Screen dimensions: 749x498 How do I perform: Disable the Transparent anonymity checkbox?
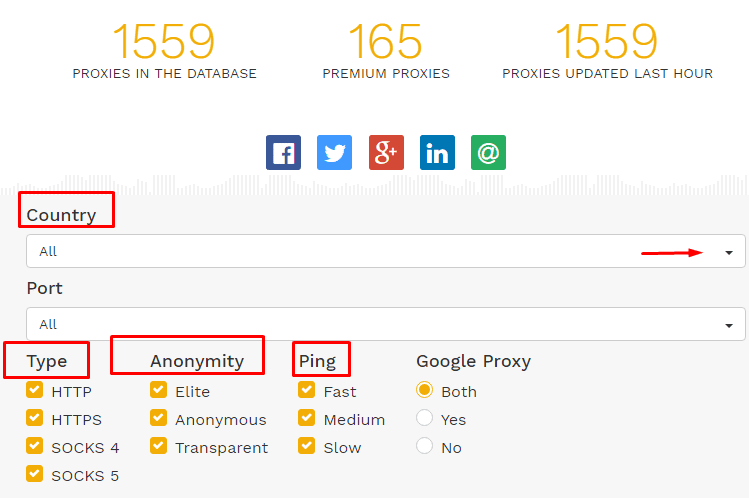[x=158, y=446]
